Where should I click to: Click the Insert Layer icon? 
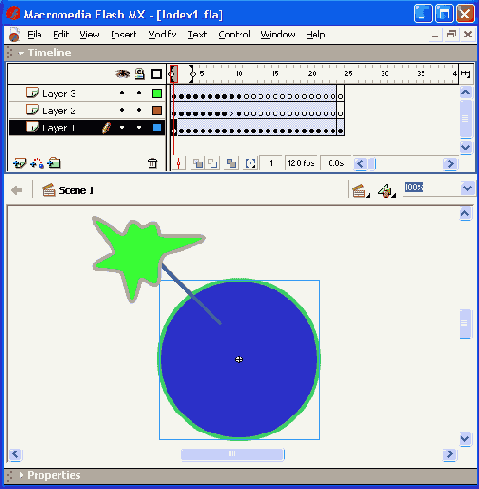19,163
